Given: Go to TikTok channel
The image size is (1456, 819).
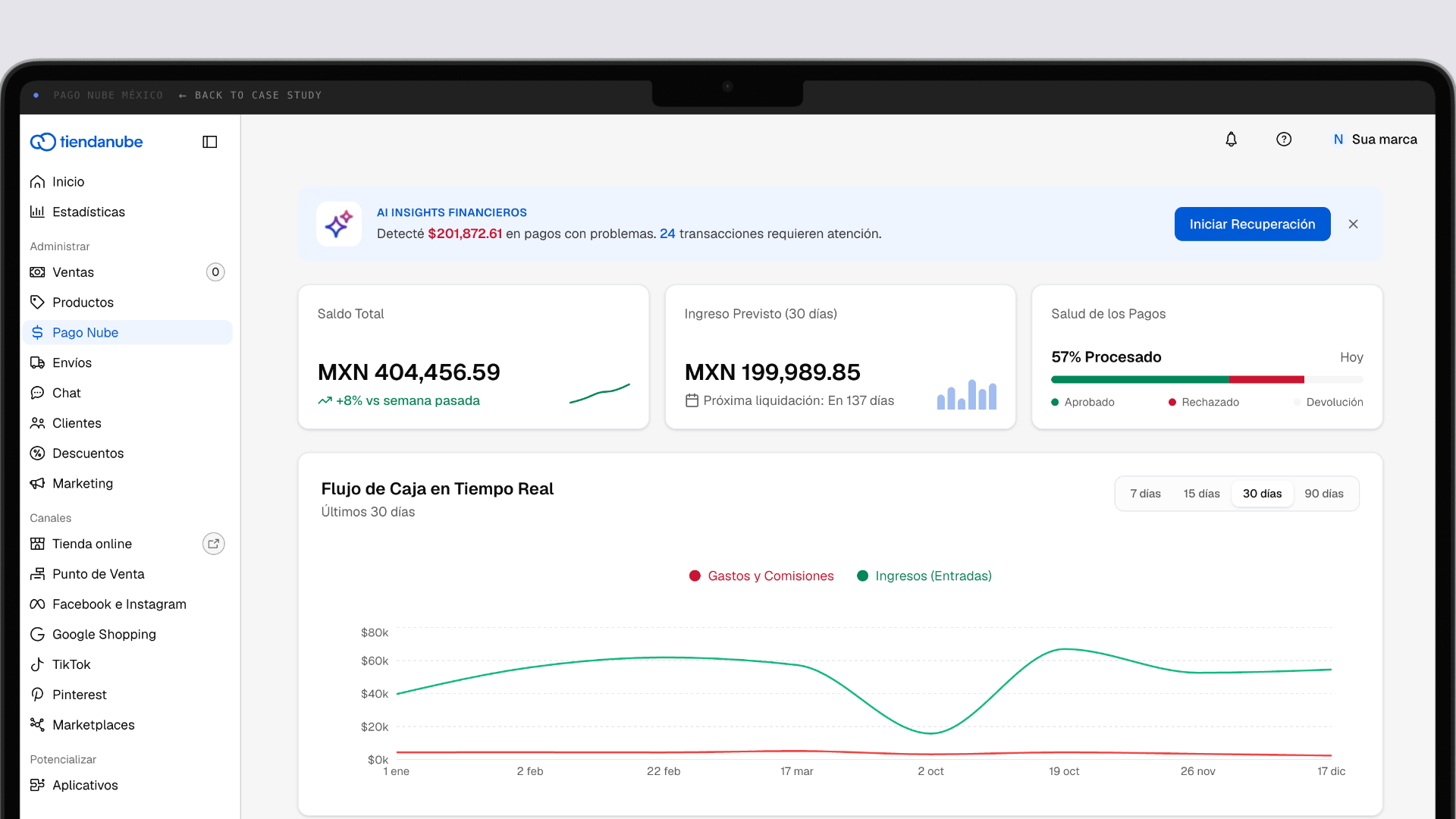Looking at the screenshot, I should pos(127,664).
